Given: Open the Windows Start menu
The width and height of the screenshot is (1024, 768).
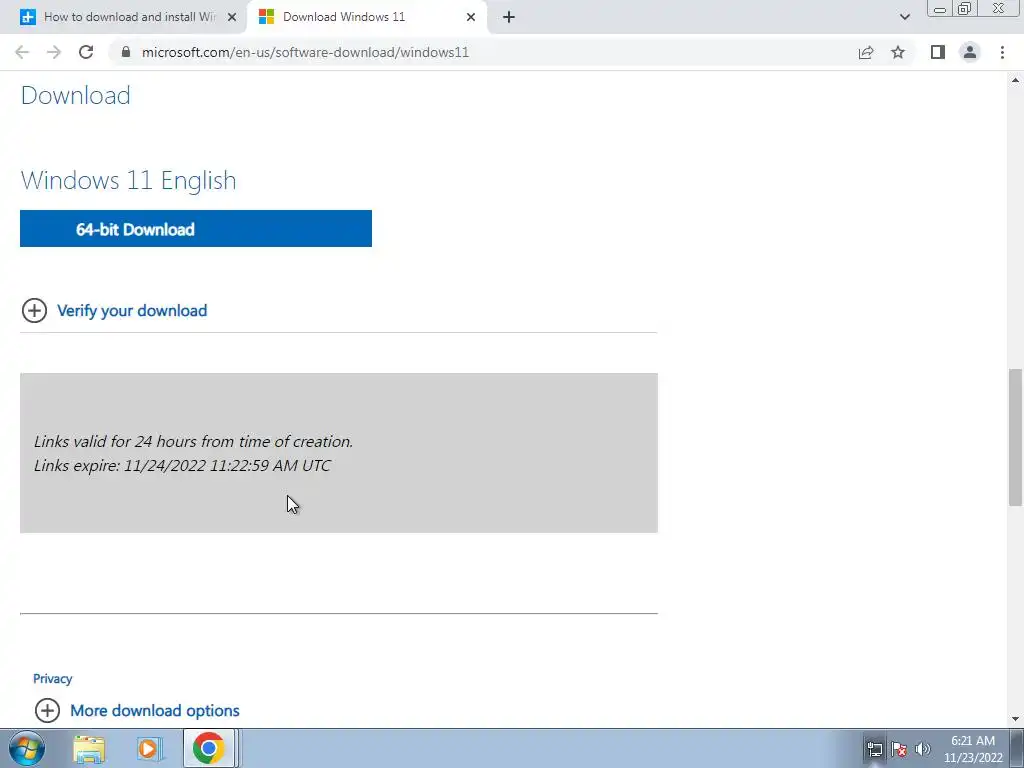Looking at the screenshot, I should [27, 748].
